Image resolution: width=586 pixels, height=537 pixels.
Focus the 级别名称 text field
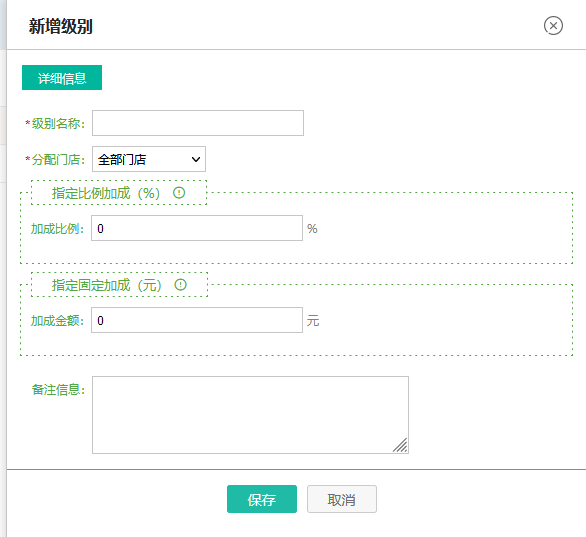tap(198, 123)
